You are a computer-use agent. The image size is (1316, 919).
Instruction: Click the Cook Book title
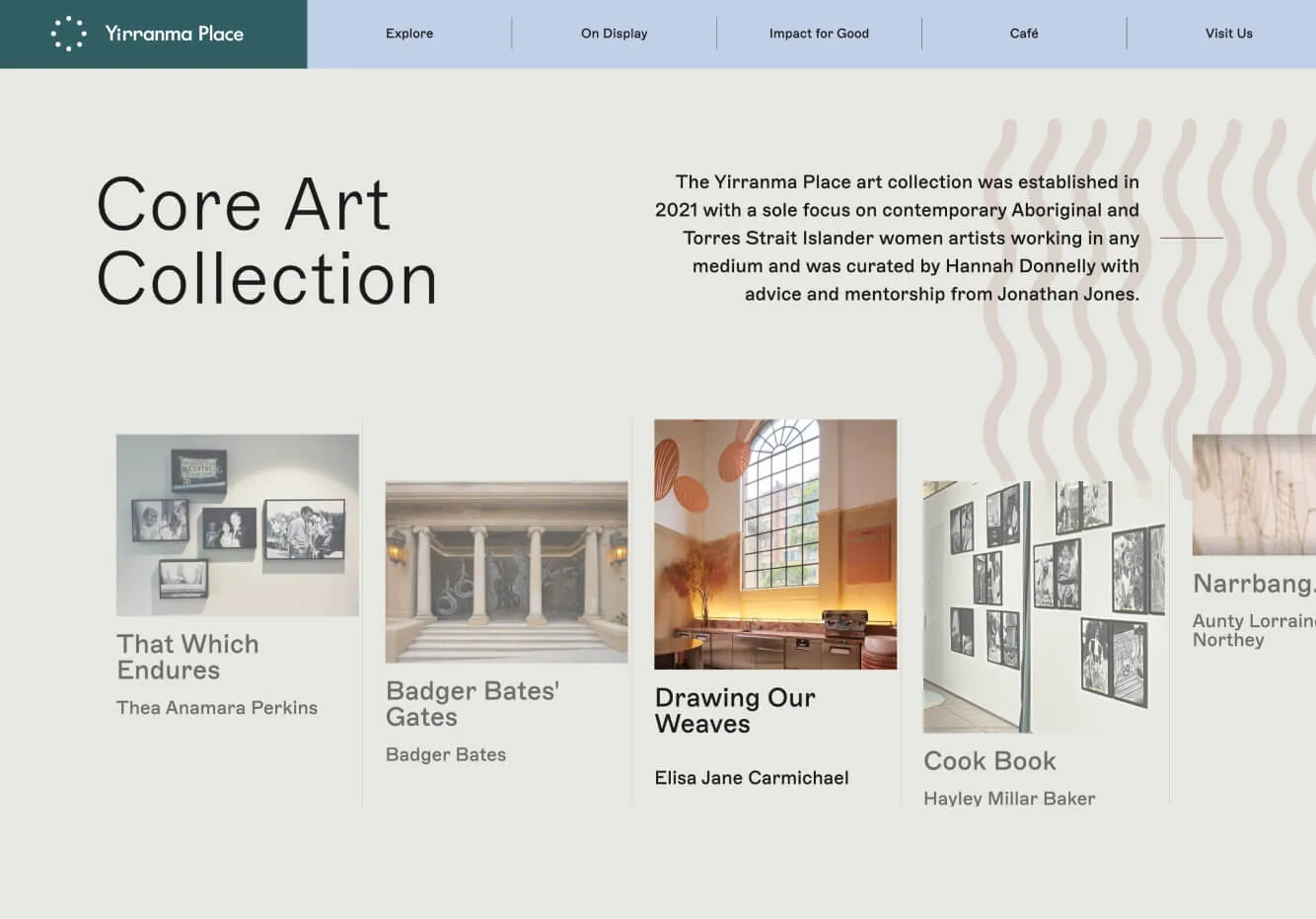pyautogui.click(x=989, y=761)
